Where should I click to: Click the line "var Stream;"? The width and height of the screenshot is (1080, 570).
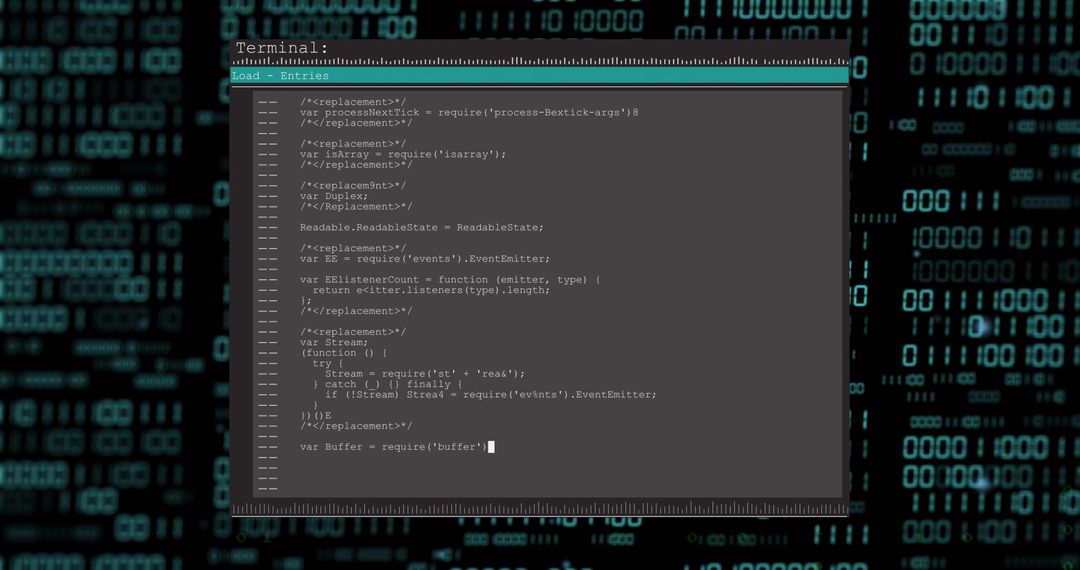tap(334, 342)
